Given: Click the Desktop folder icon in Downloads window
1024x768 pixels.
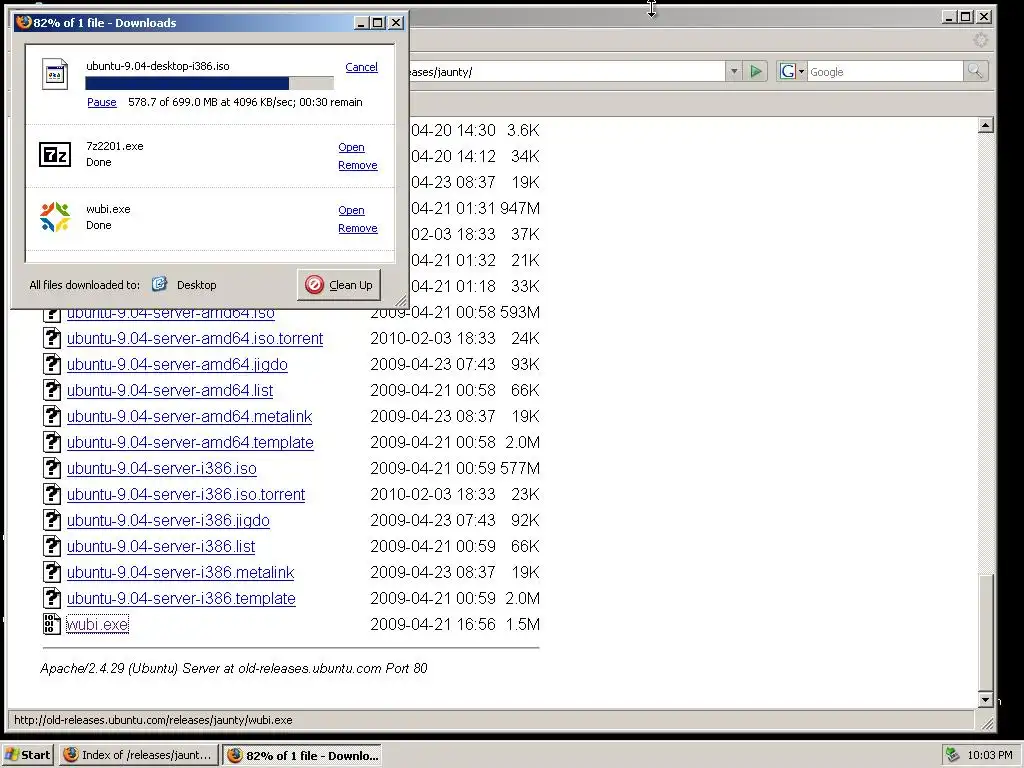Looking at the screenshot, I should (159, 284).
